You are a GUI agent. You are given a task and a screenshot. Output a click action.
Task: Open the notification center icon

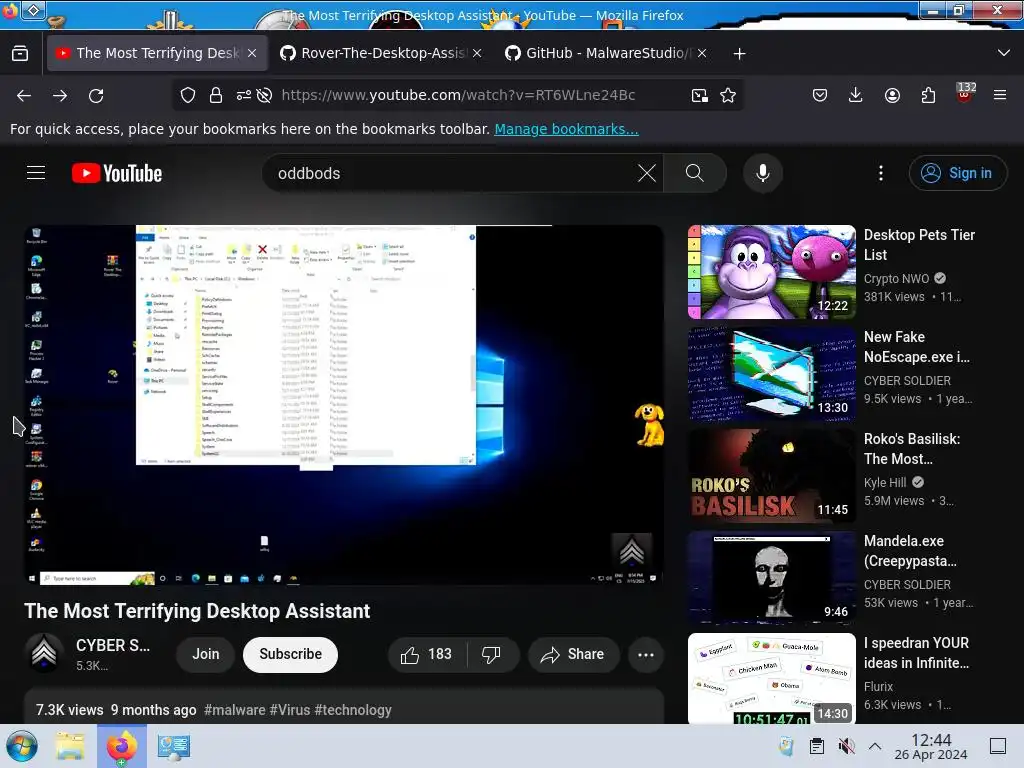[x=998, y=746]
